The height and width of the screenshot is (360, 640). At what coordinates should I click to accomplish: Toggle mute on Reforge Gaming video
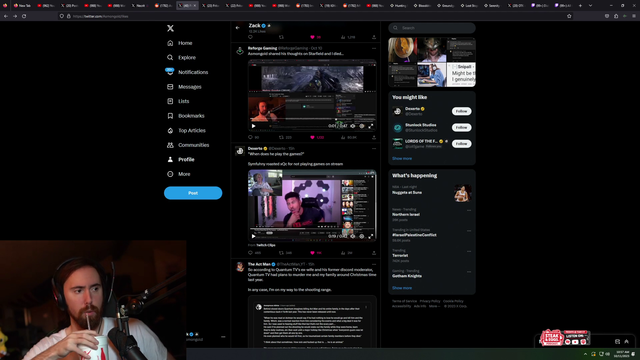coord(353,126)
